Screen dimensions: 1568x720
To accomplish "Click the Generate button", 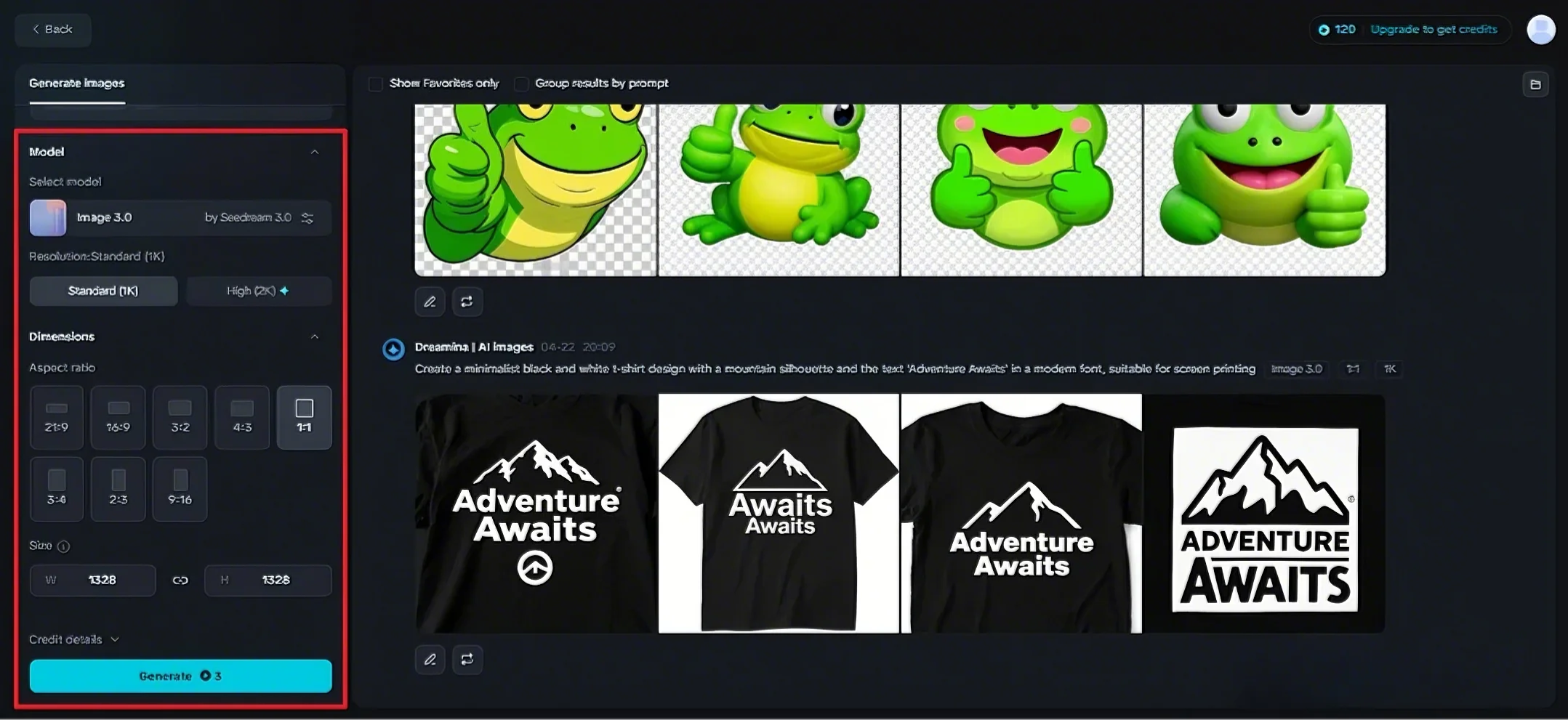I will 180,676.
